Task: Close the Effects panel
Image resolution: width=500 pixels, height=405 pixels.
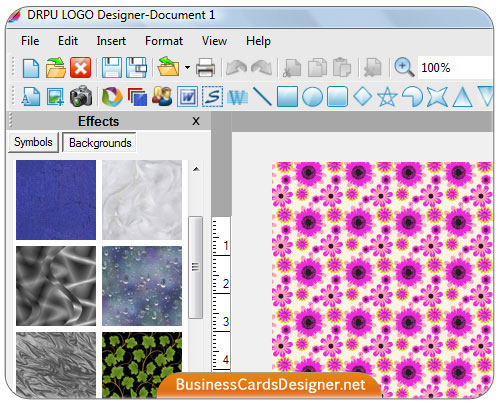Action: point(196,121)
